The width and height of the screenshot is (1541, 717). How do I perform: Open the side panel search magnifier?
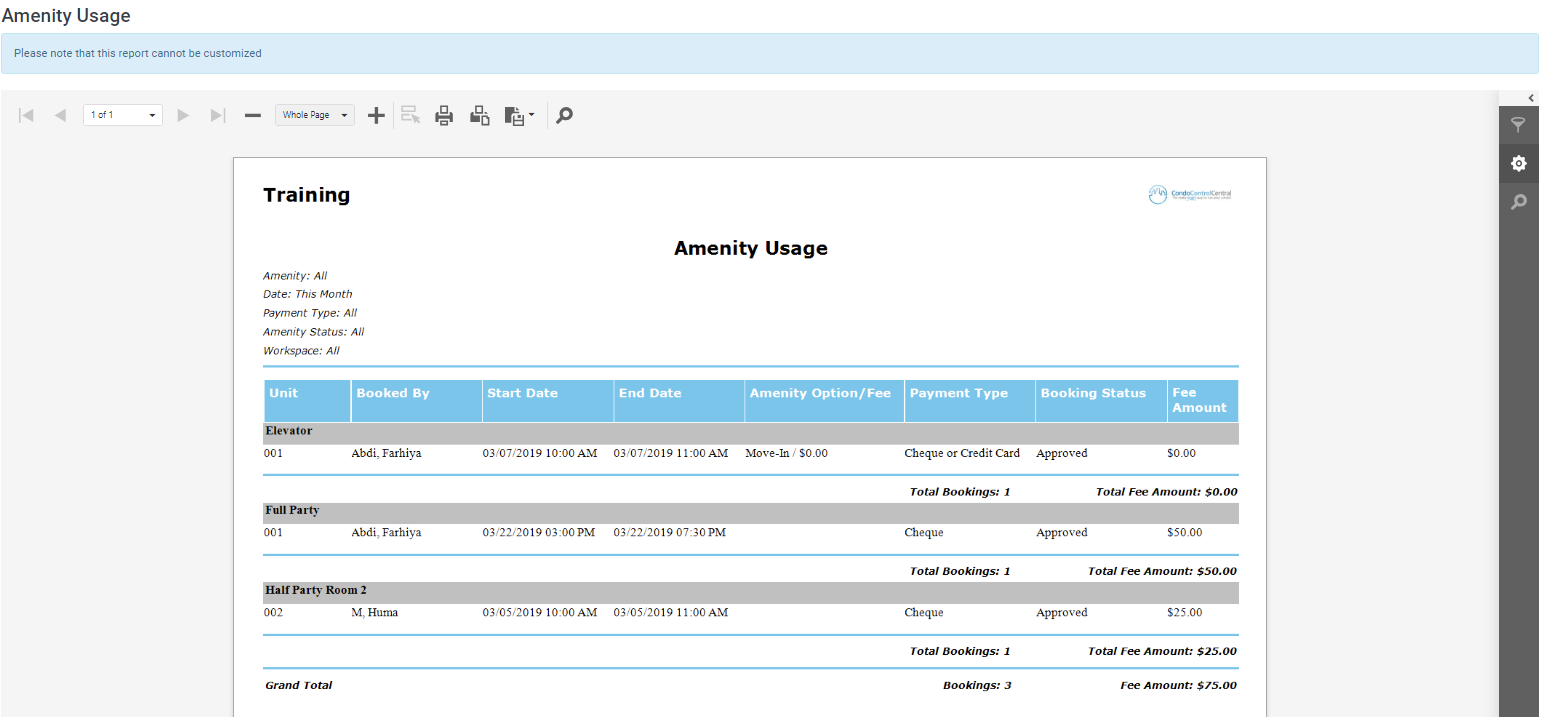[x=1518, y=202]
